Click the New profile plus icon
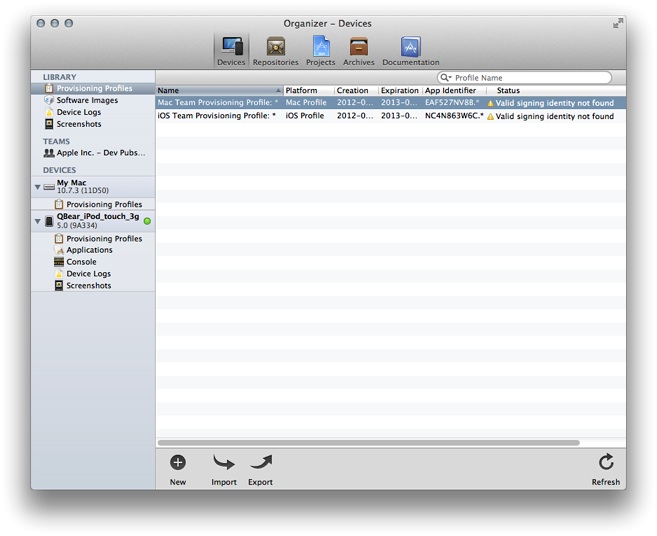This screenshot has height=536, width=657. (x=178, y=463)
